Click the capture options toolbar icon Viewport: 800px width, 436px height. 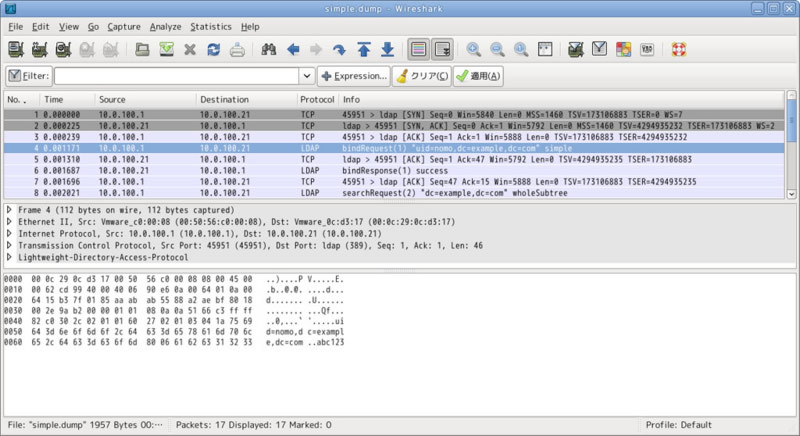(x=39, y=49)
